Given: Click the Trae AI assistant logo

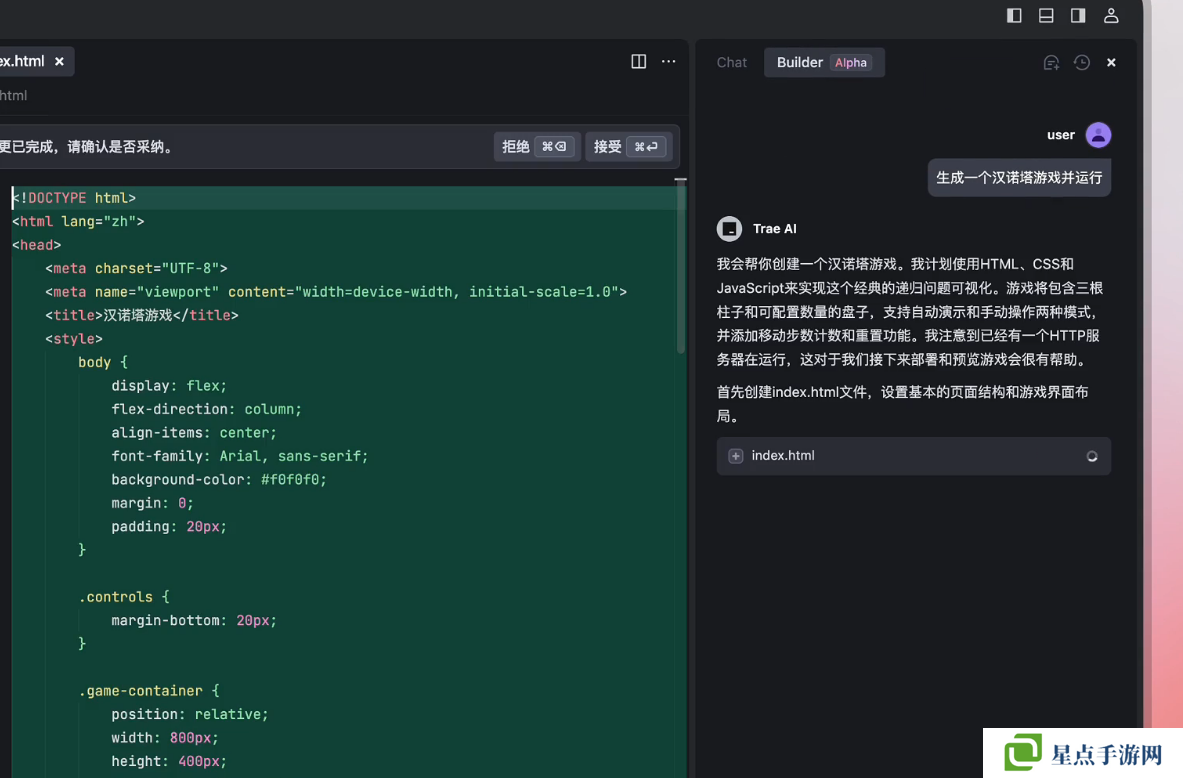Looking at the screenshot, I should tap(730, 229).
